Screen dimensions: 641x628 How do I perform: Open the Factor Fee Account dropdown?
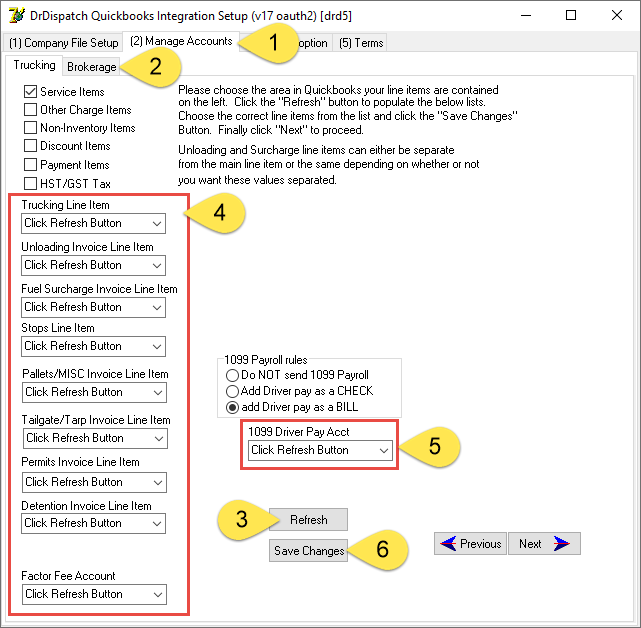coord(94,594)
